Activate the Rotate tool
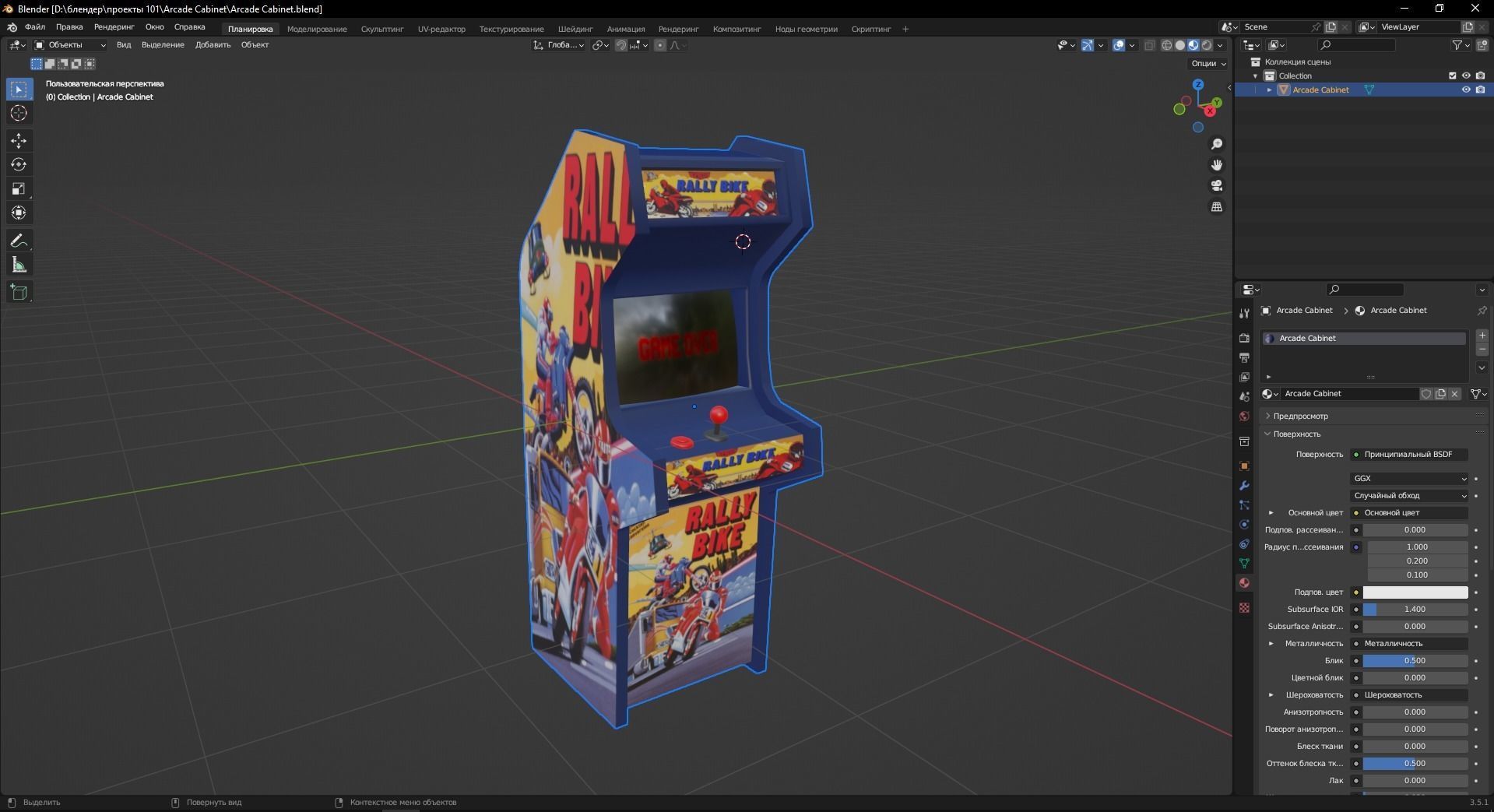Viewport: 1494px width, 812px height. (x=19, y=165)
